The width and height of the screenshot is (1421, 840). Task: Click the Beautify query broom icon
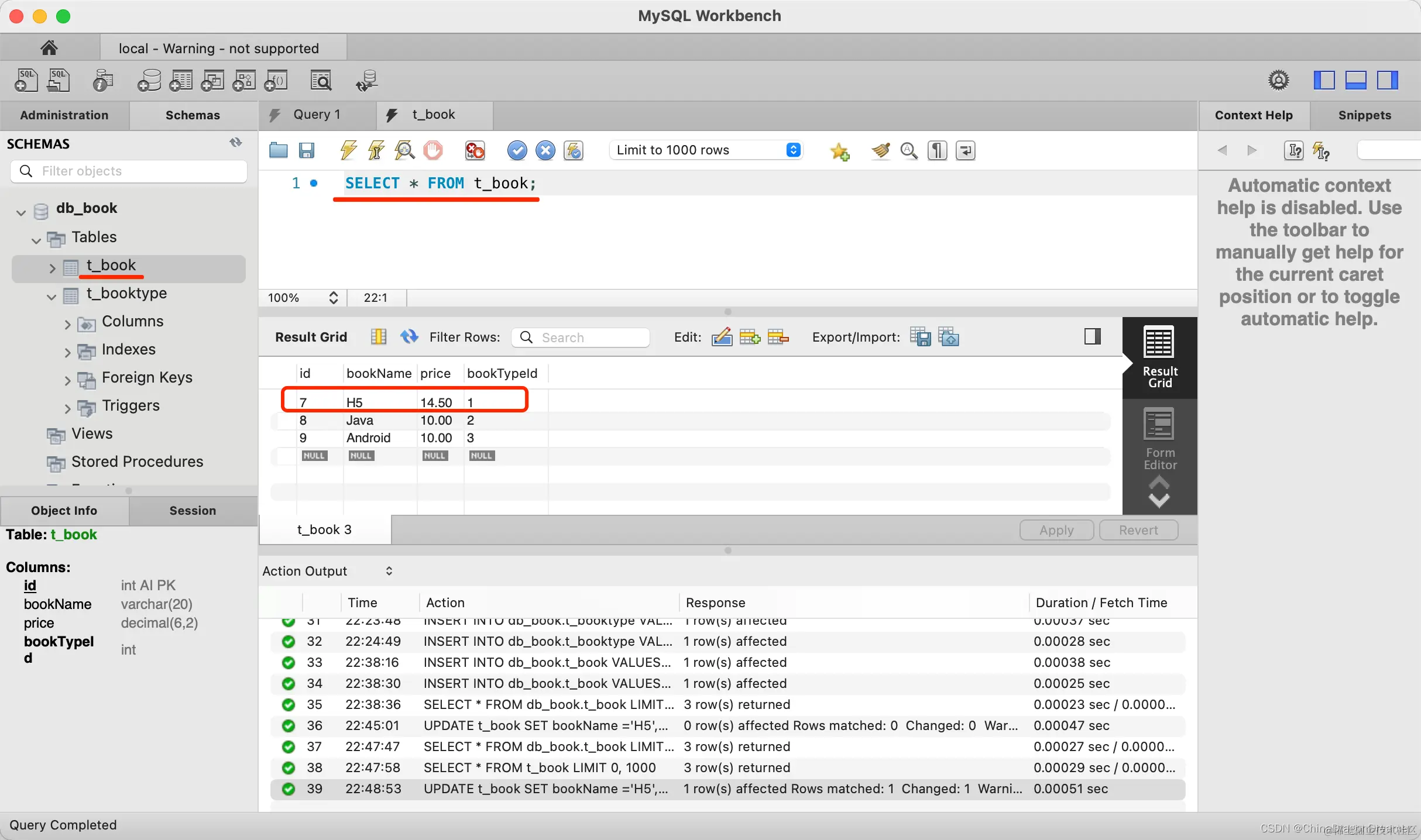coord(880,150)
